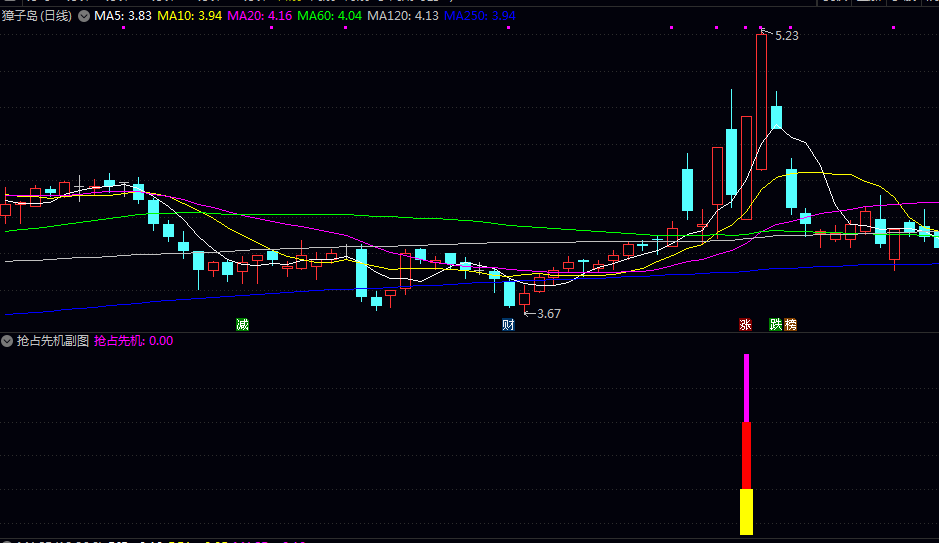Click the 5.23 high price label
Image resolution: width=939 pixels, height=543 pixels.
click(x=787, y=36)
